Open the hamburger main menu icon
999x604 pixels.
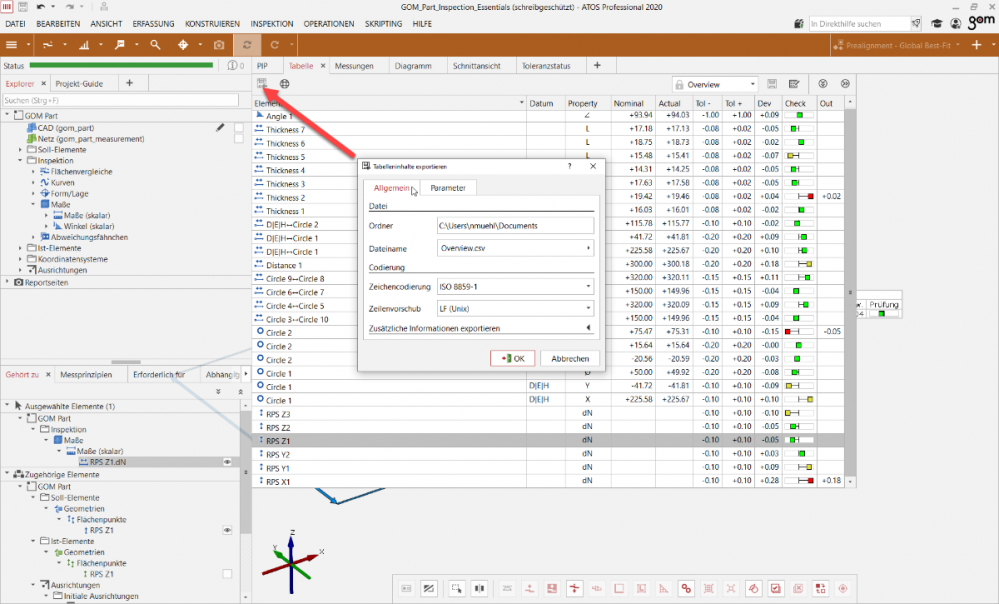[x=12, y=45]
